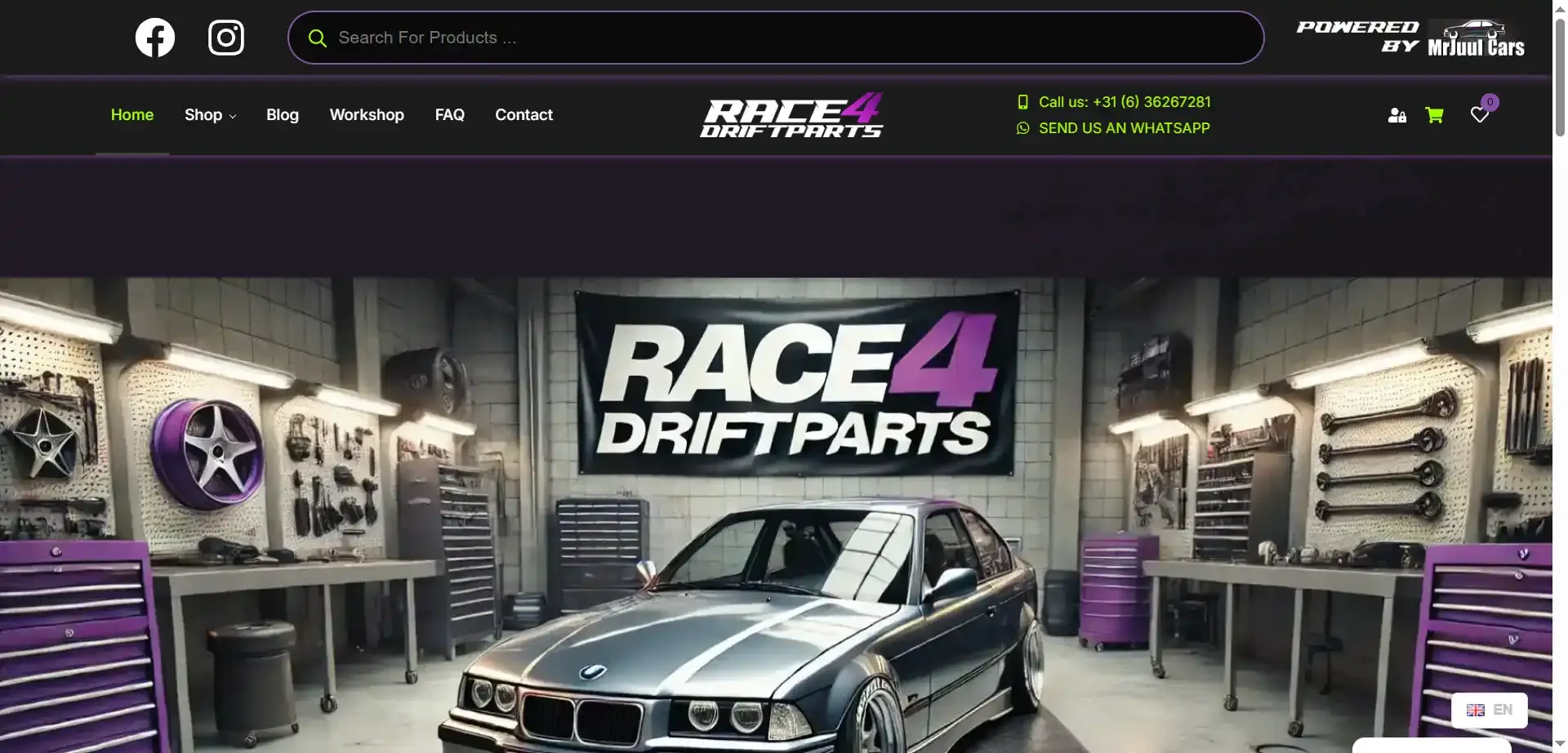Open the EN language selector

pos(1490,710)
